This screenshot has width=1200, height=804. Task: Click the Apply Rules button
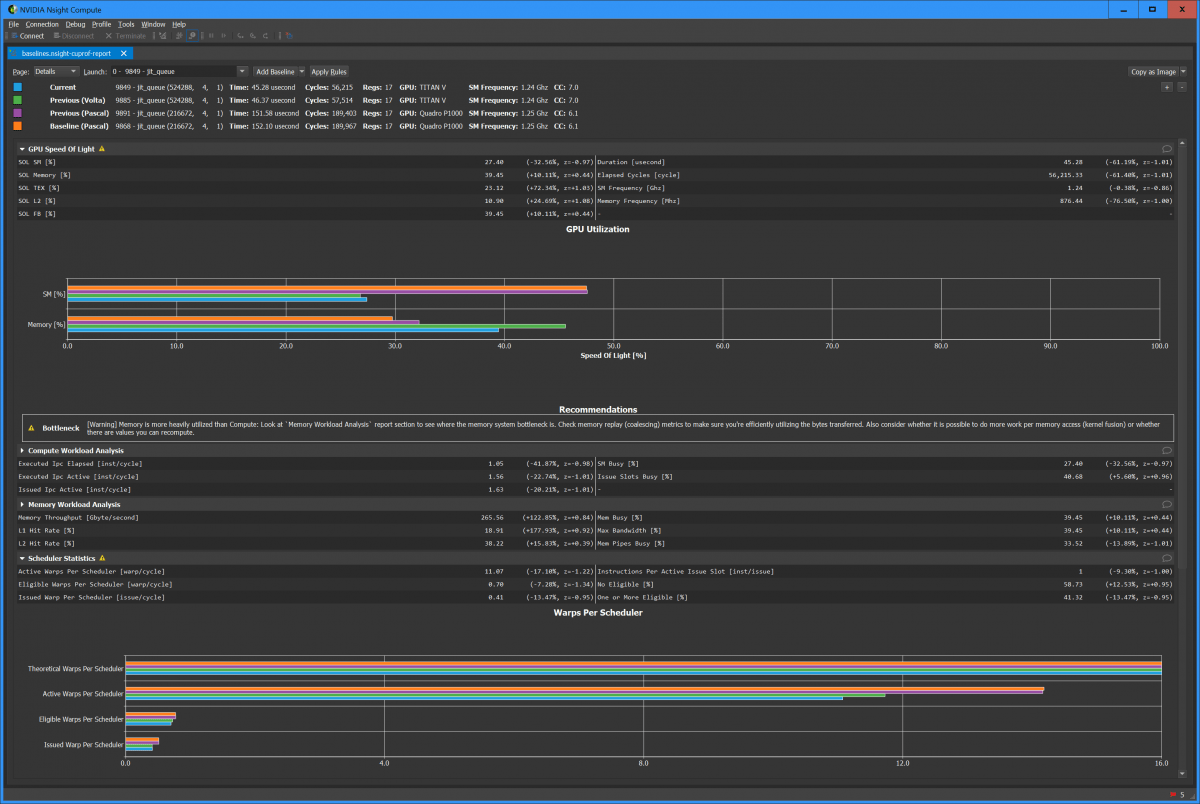329,72
